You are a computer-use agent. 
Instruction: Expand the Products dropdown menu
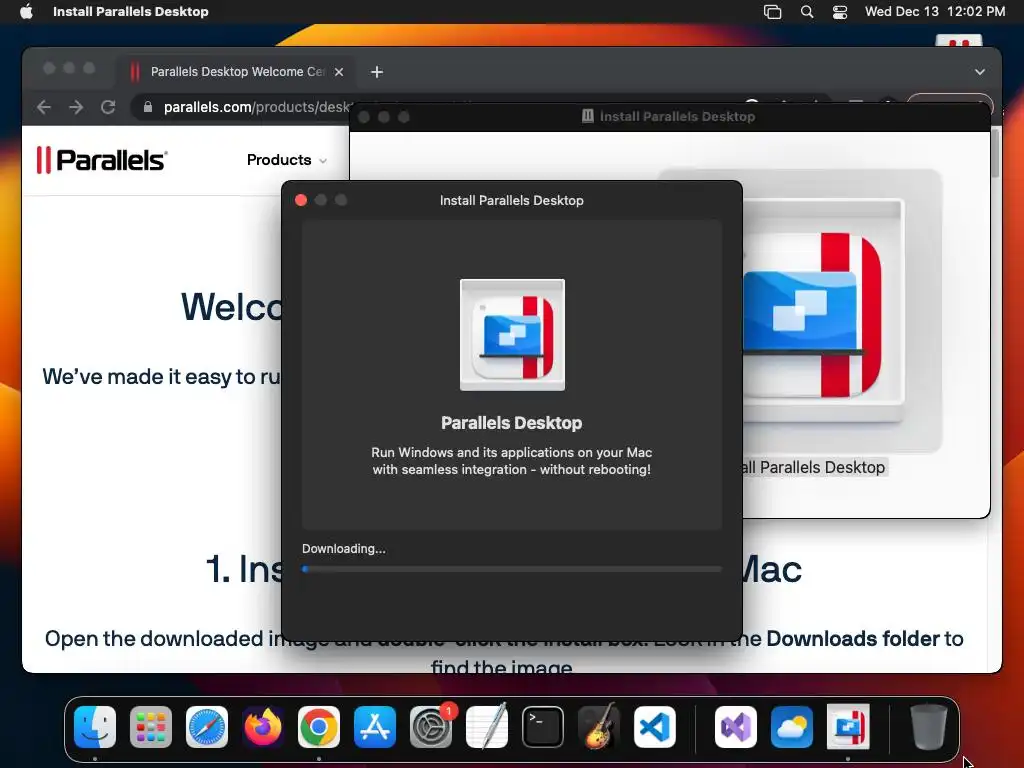[287, 160]
